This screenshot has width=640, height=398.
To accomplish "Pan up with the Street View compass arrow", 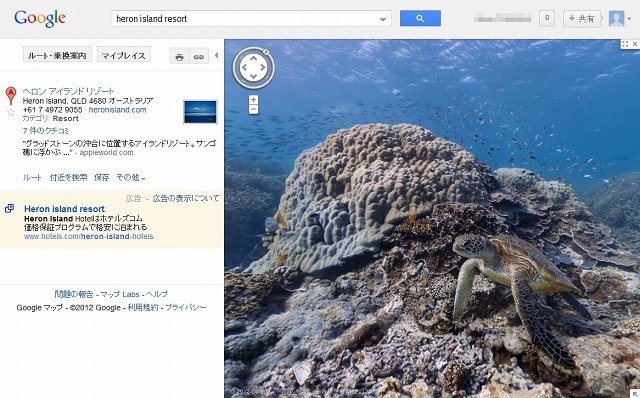I will (x=253, y=58).
